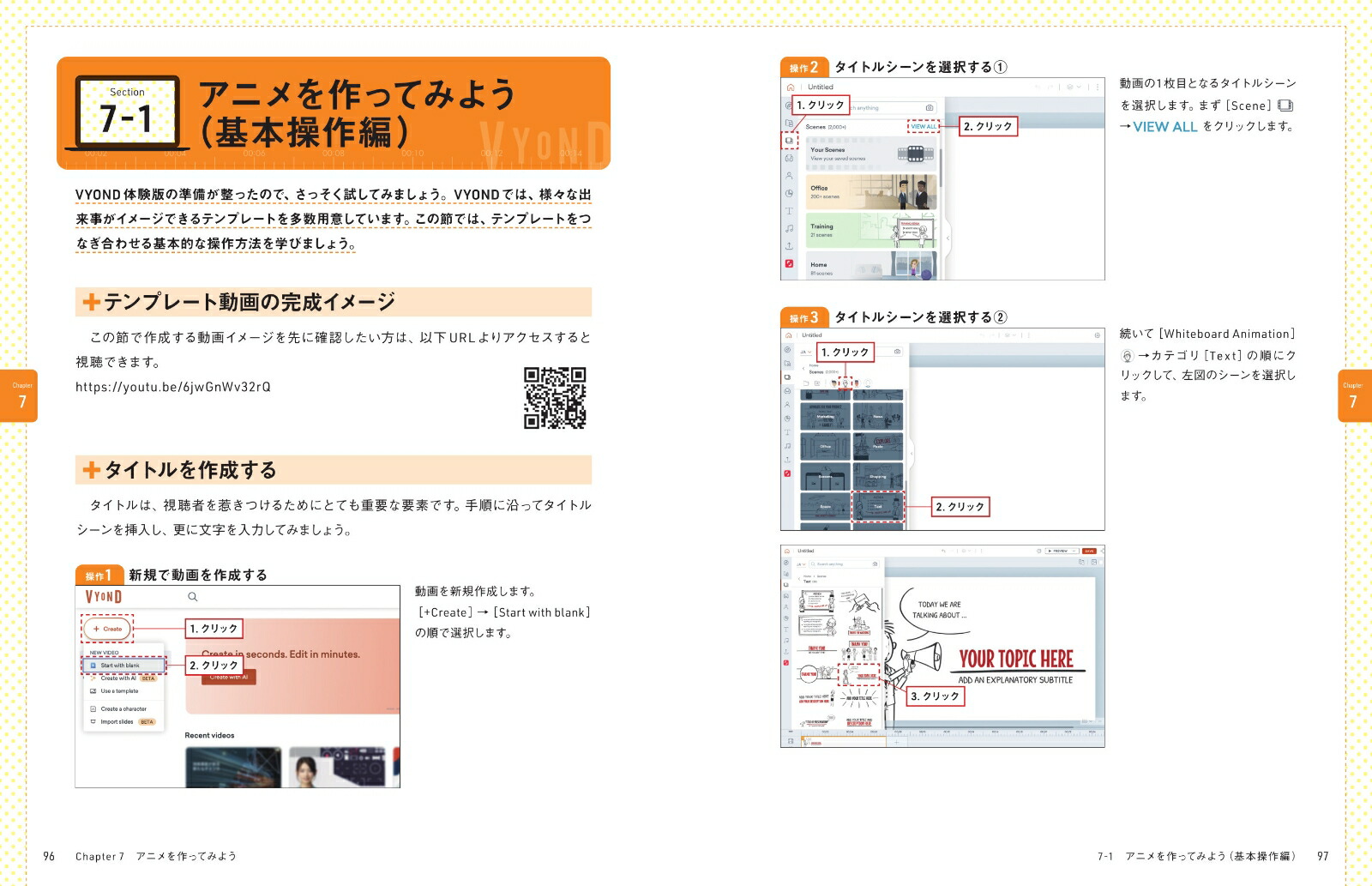The width and height of the screenshot is (1372, 886).
Task: Select the Scene icon in the step 2 sidebar
Action: 789,141
